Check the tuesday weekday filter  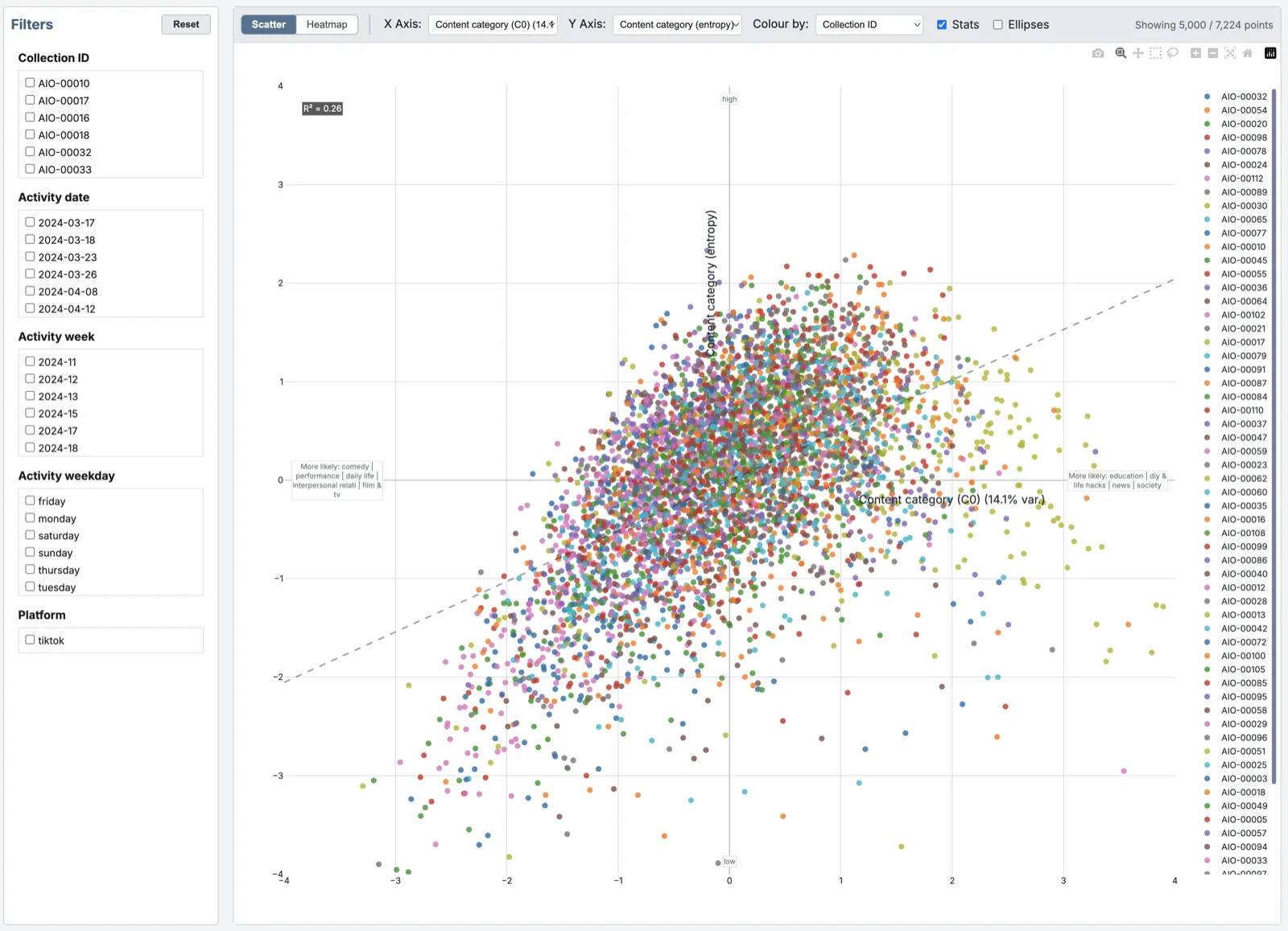(x=30, y=587)
